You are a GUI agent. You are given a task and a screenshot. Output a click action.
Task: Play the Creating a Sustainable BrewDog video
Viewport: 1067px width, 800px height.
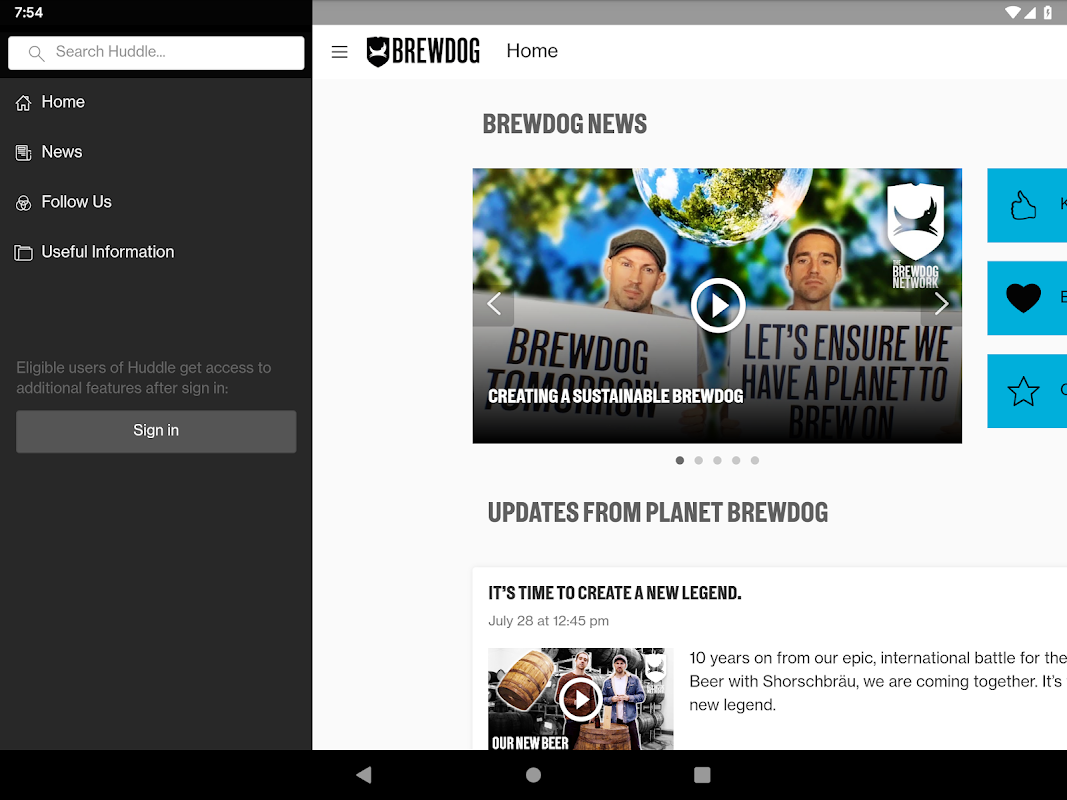tap(718, 305)
